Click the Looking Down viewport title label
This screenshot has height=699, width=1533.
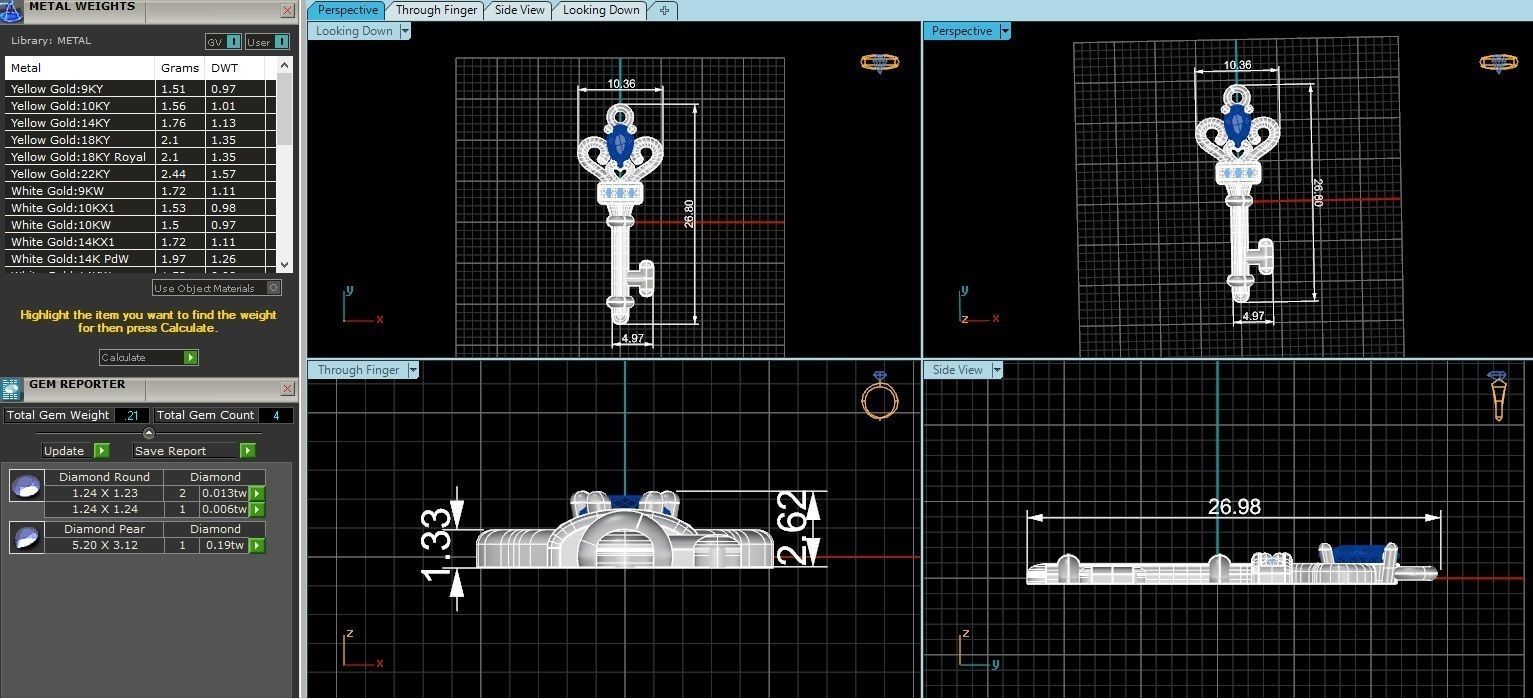click(x=355, y=31)
